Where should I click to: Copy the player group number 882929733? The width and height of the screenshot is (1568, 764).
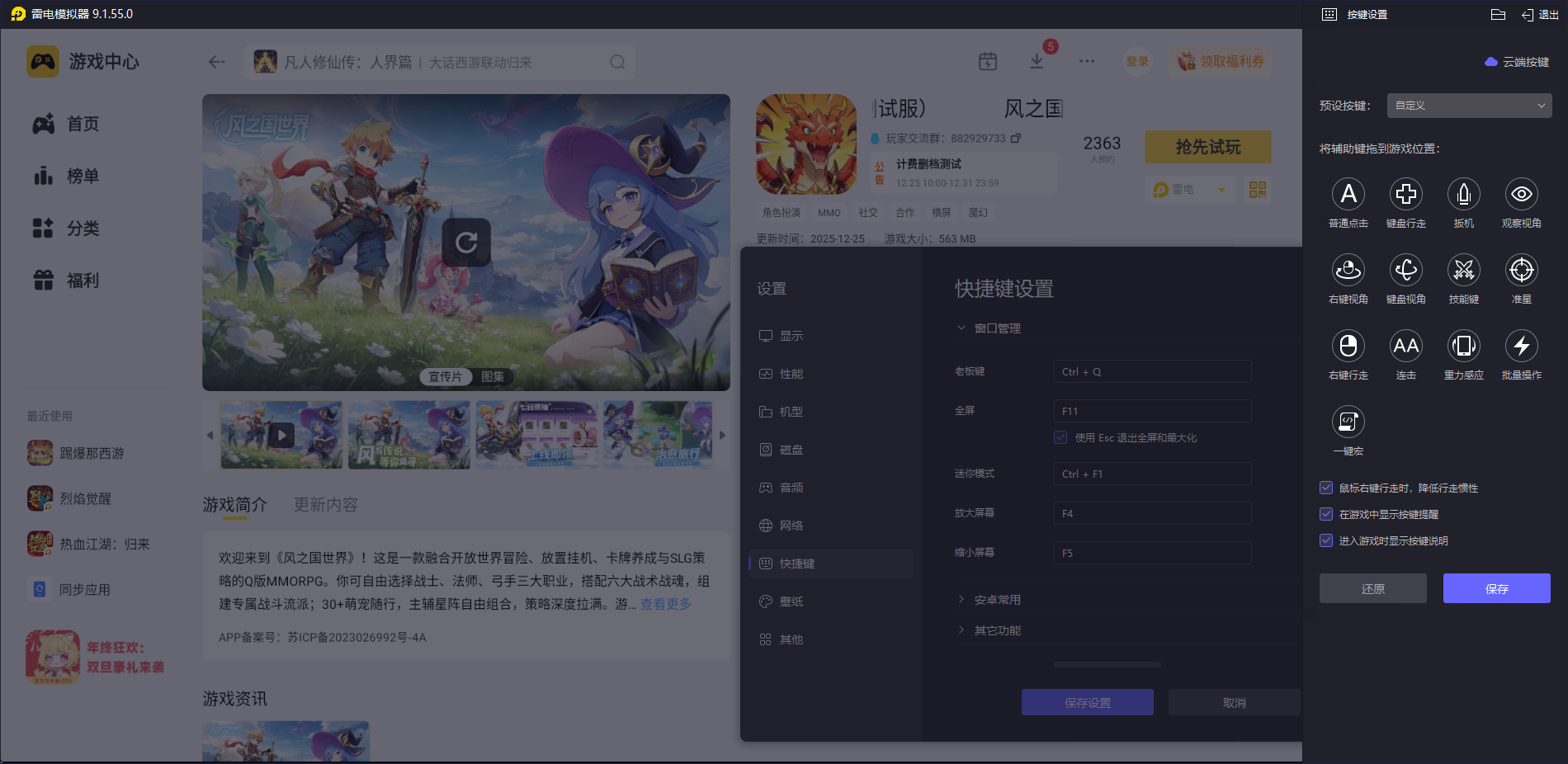[1016, 138]
